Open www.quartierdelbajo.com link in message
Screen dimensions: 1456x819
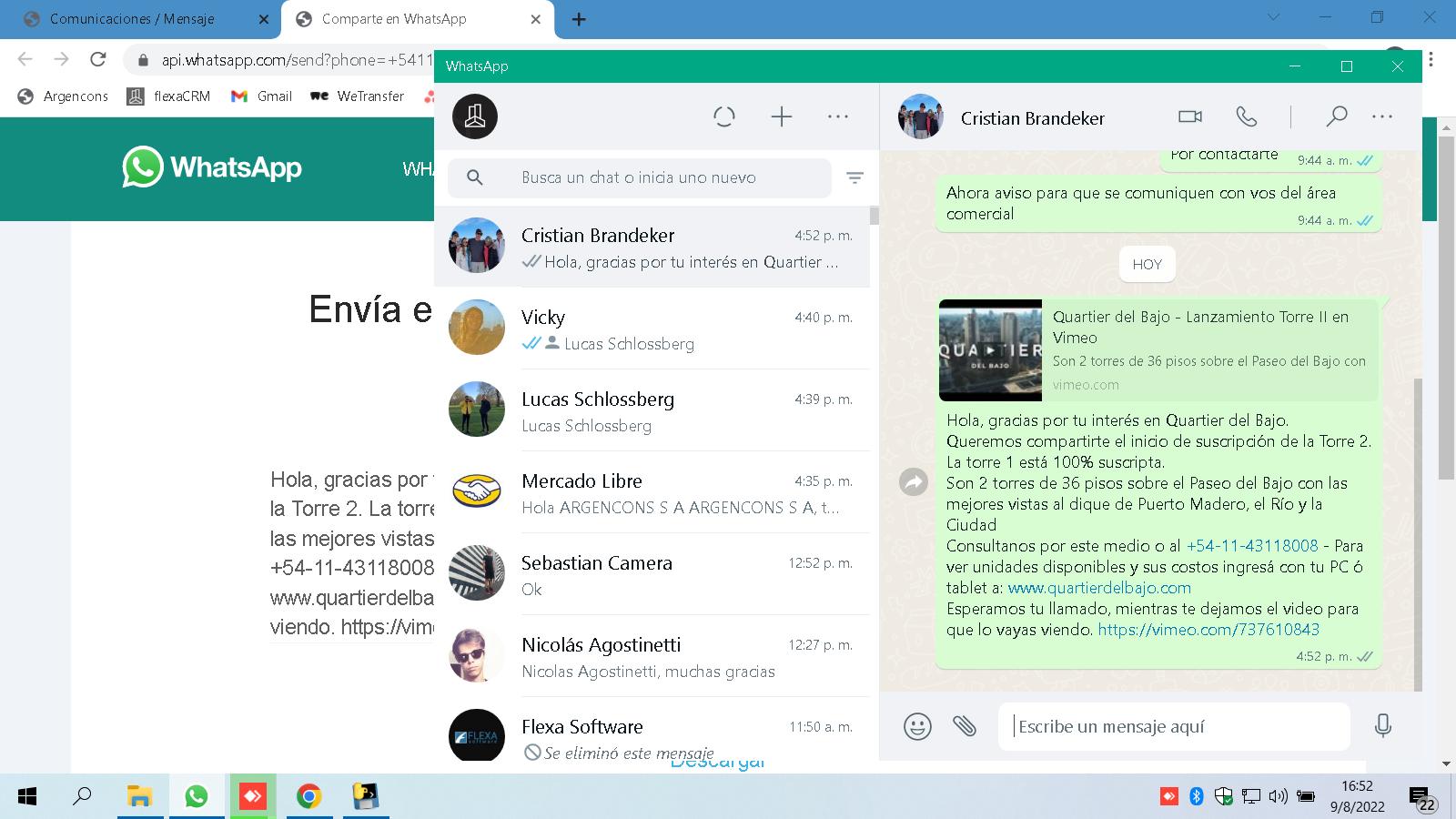coord(1099,588)
